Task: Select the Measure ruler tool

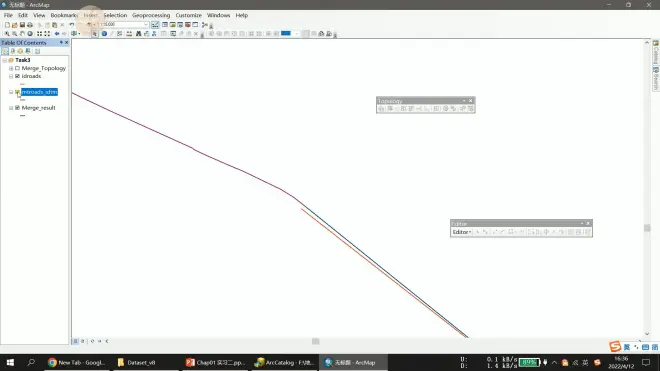Action: click(129, 34)
